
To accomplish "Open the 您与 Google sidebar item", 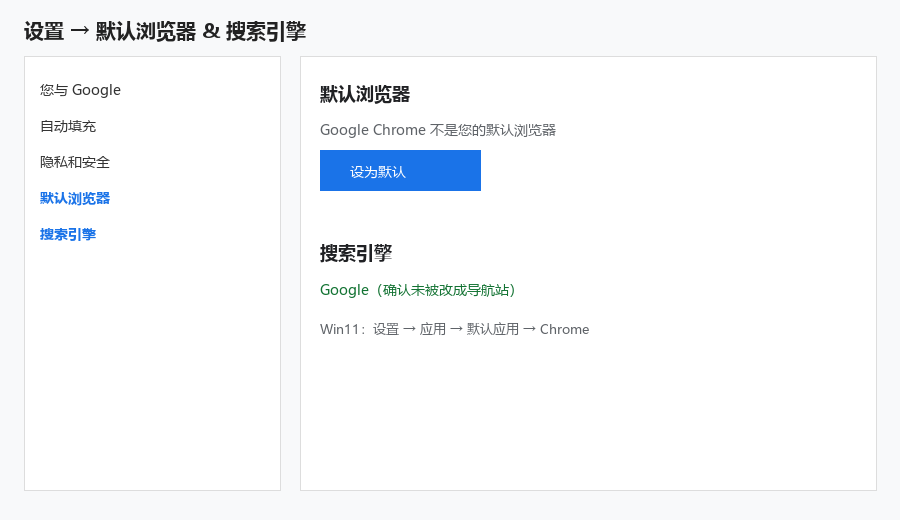I will [80, 90].
